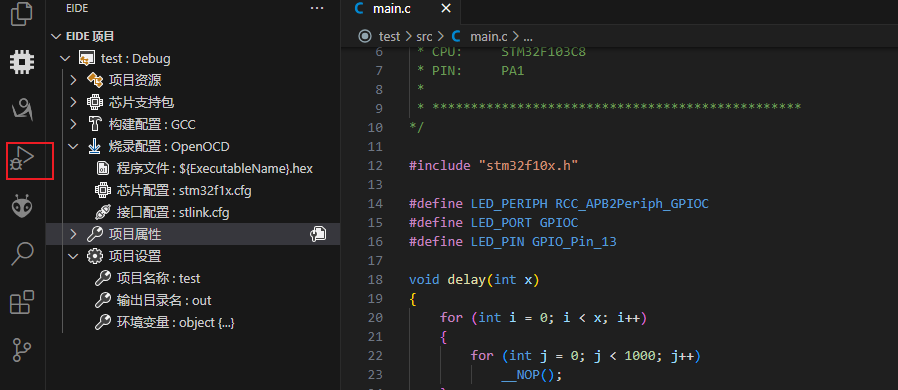Open the EIDE panel more actions ellipsis
The image size is (898, 390).
pyautogui.click(x=317, y=9)
